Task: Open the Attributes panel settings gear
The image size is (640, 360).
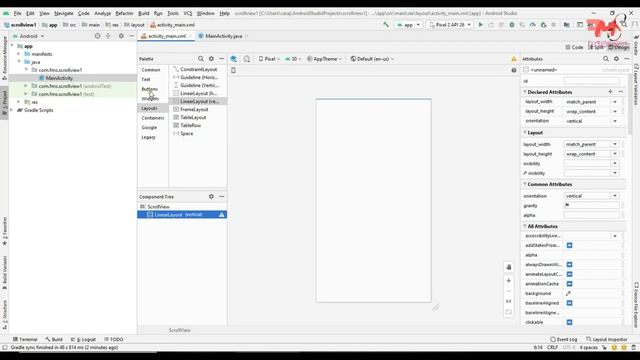Action: [x=616, y=59]
